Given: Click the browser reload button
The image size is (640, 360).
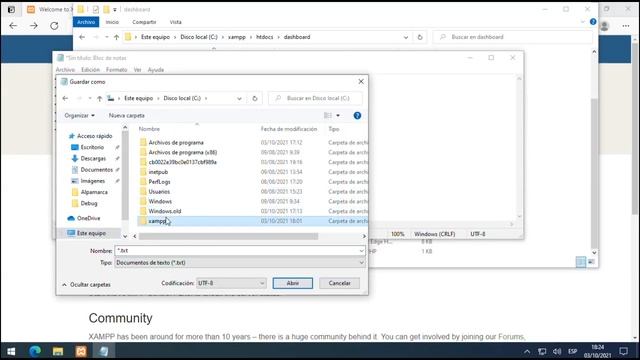Looking at the screenshot, I should click(x=54, y=26).
